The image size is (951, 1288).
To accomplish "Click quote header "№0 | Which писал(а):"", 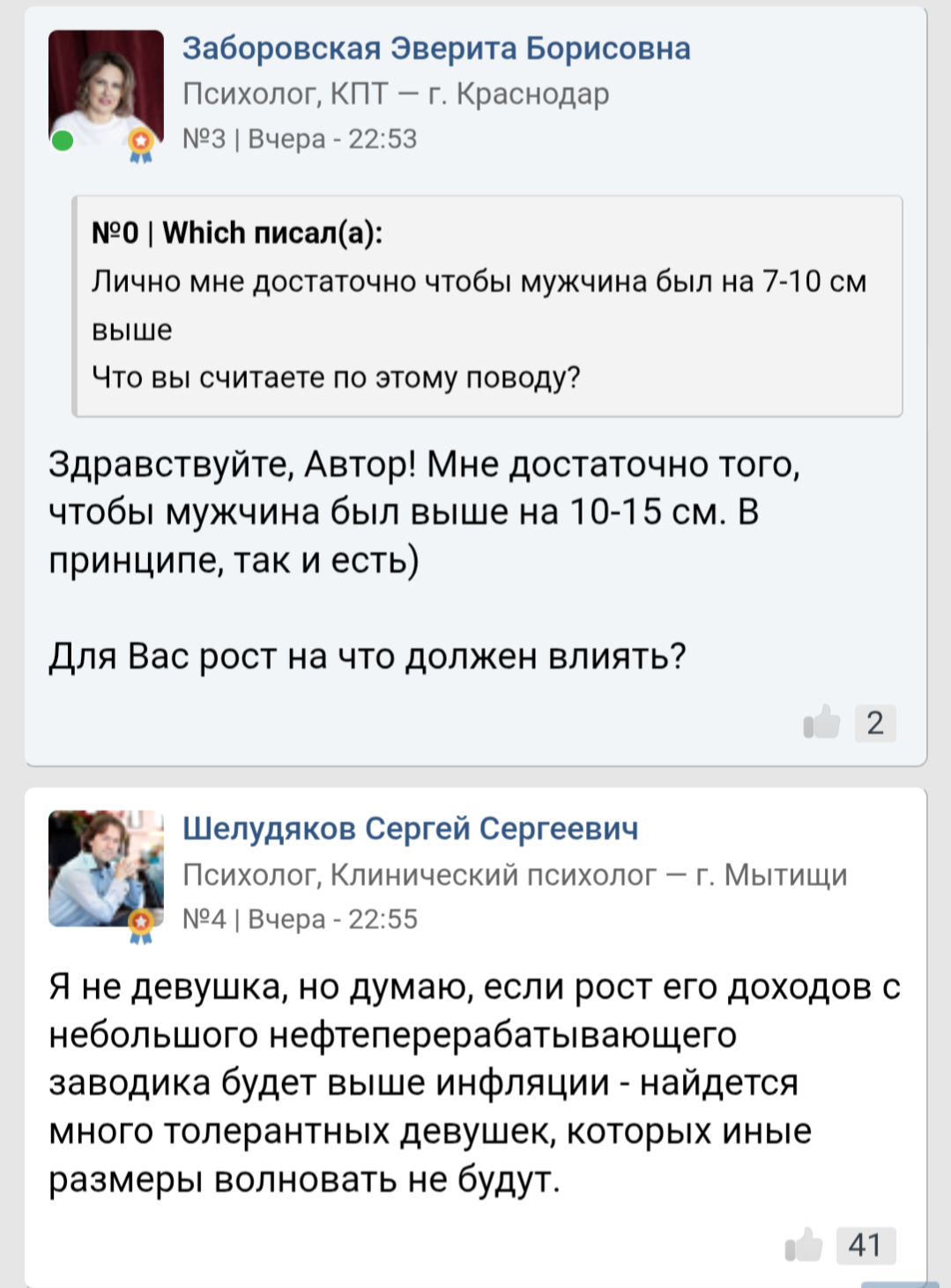I will tap(237, 233).
